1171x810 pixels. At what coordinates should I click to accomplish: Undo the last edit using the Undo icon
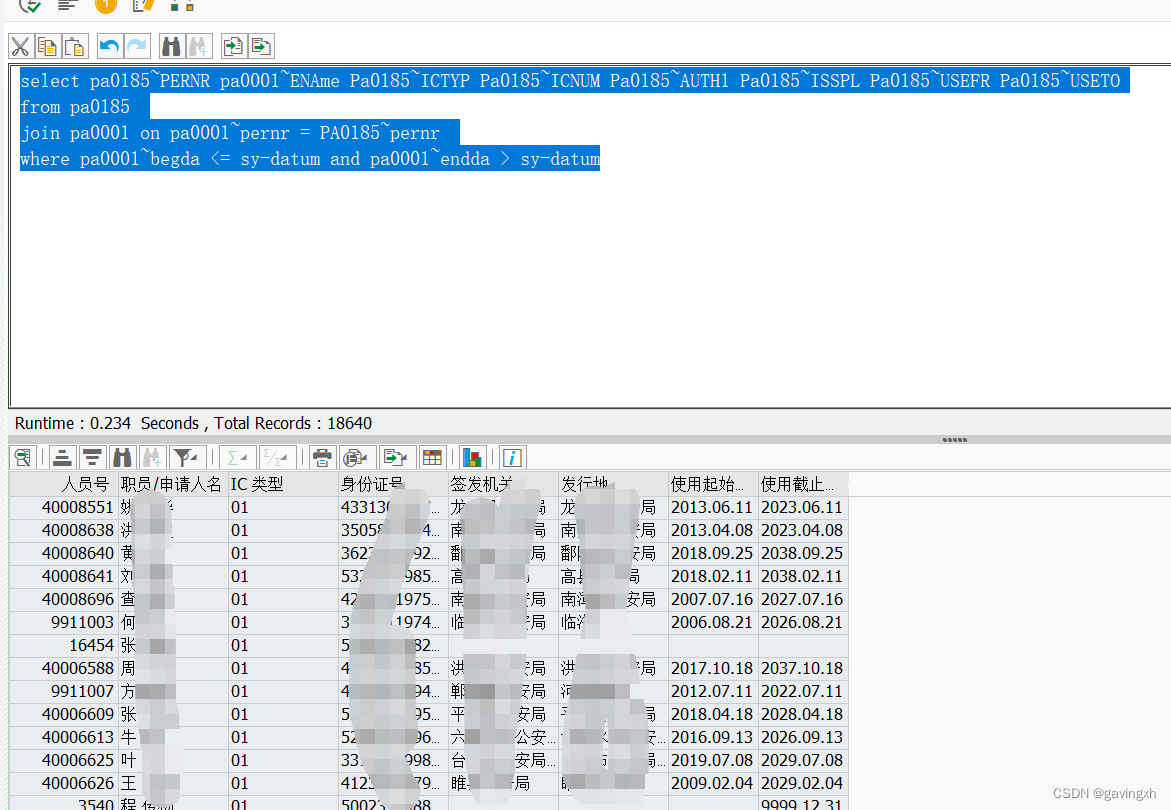point(109,46)
